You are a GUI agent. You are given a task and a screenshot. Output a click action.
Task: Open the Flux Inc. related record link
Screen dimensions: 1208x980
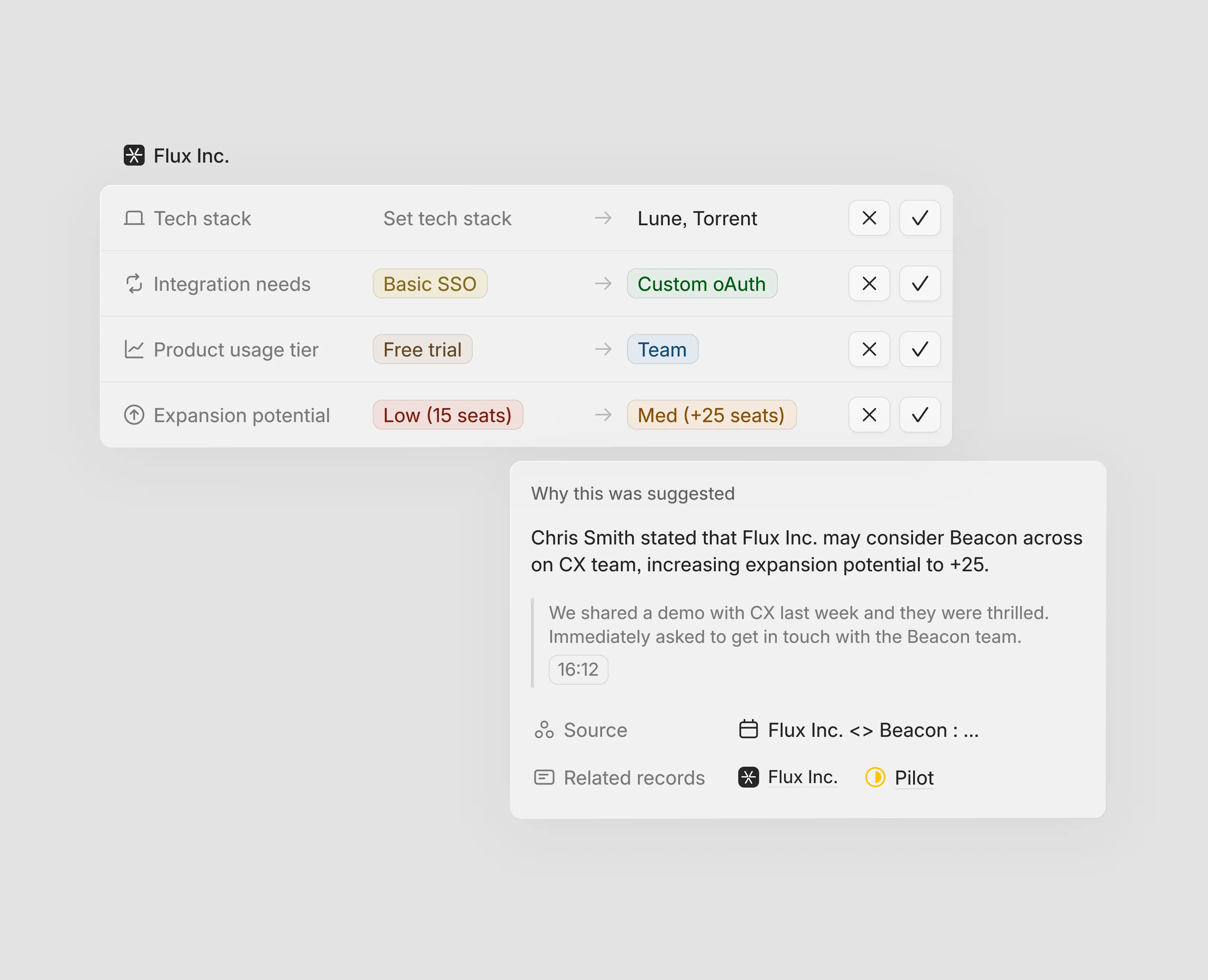pyautogui.click(x=803, y=778)
